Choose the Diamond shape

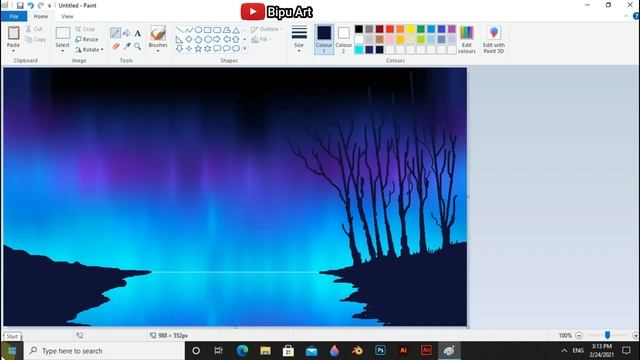coord(189,39)
